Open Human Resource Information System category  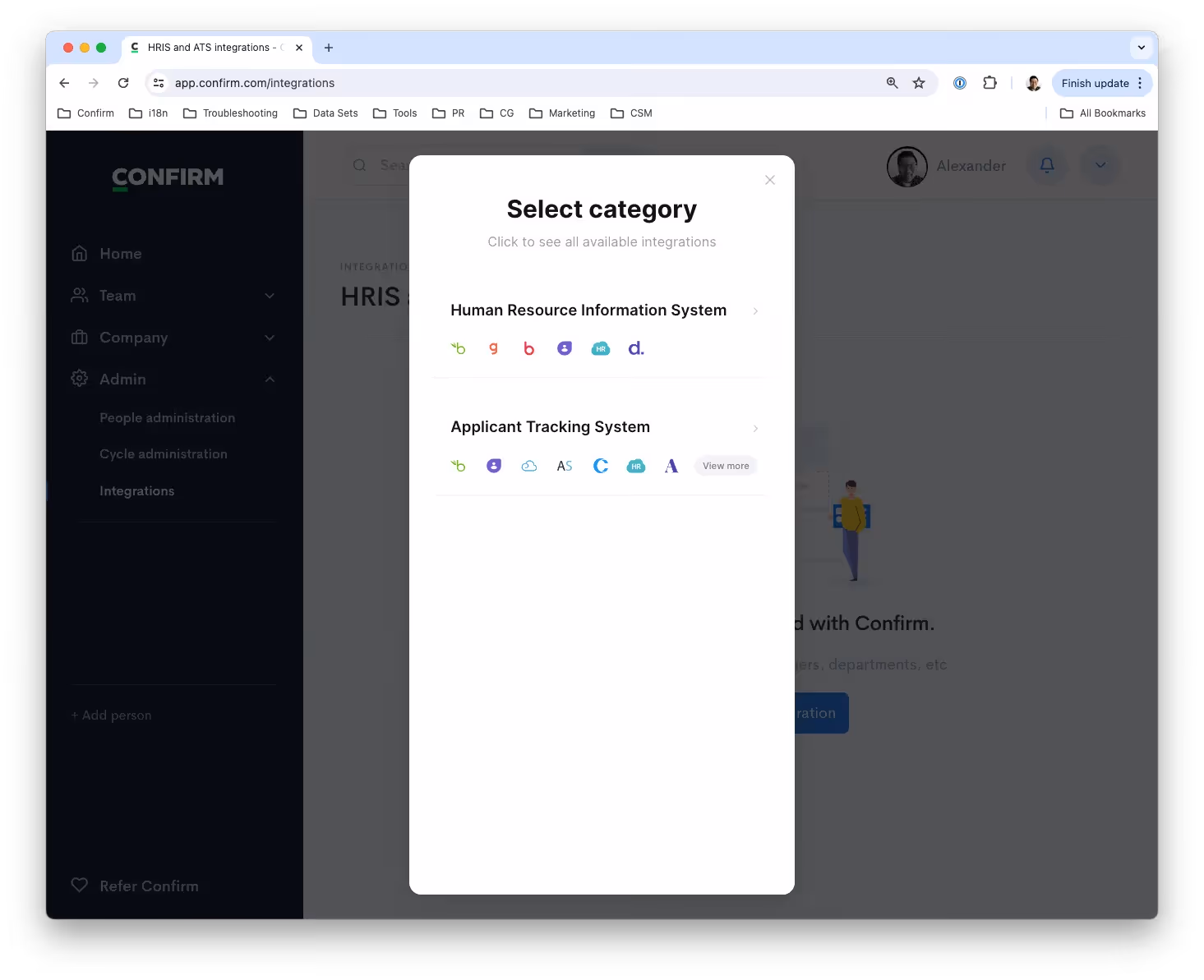tap(588, 311)
